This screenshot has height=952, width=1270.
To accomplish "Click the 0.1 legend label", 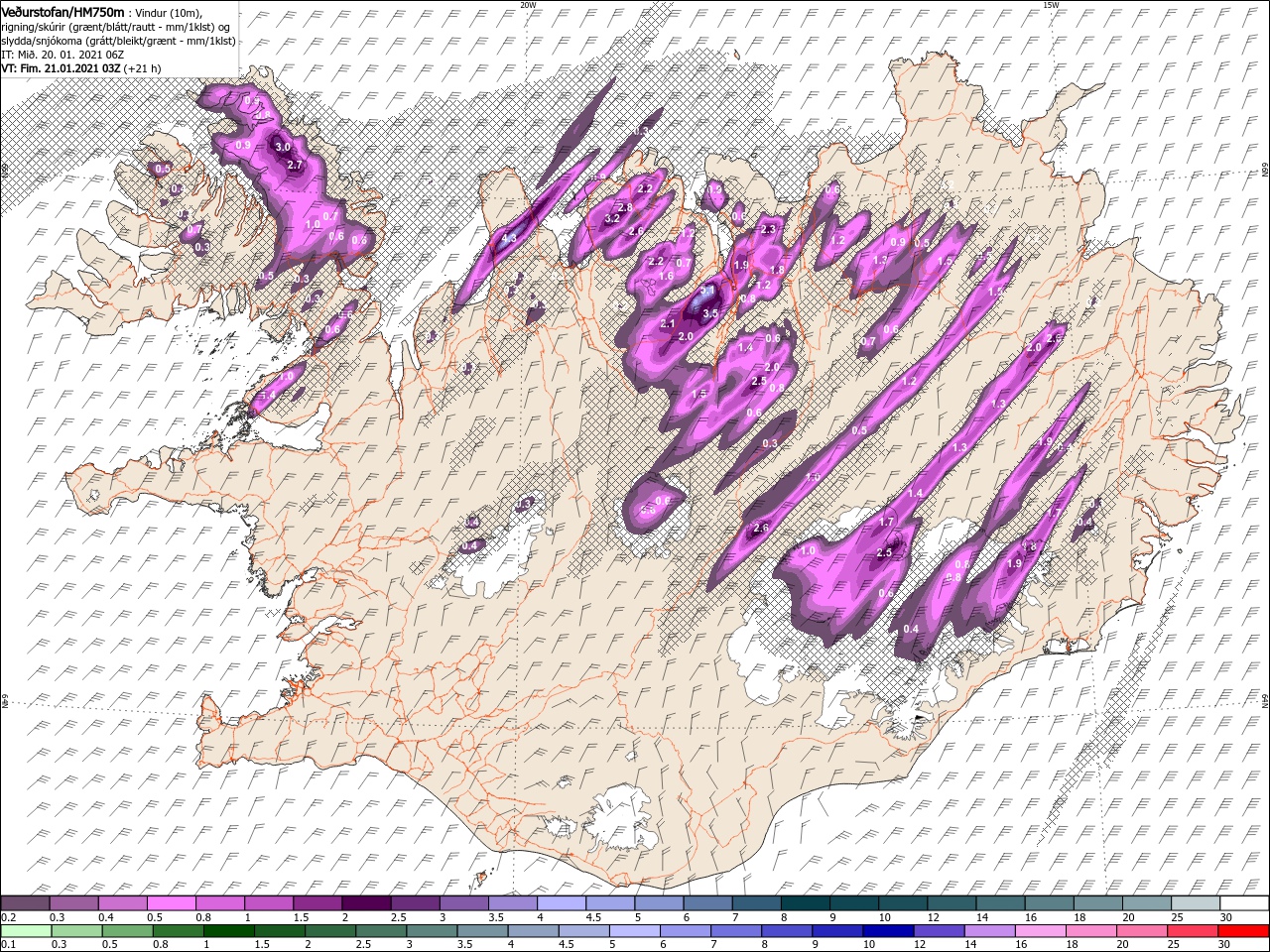I will pos(8,945).
